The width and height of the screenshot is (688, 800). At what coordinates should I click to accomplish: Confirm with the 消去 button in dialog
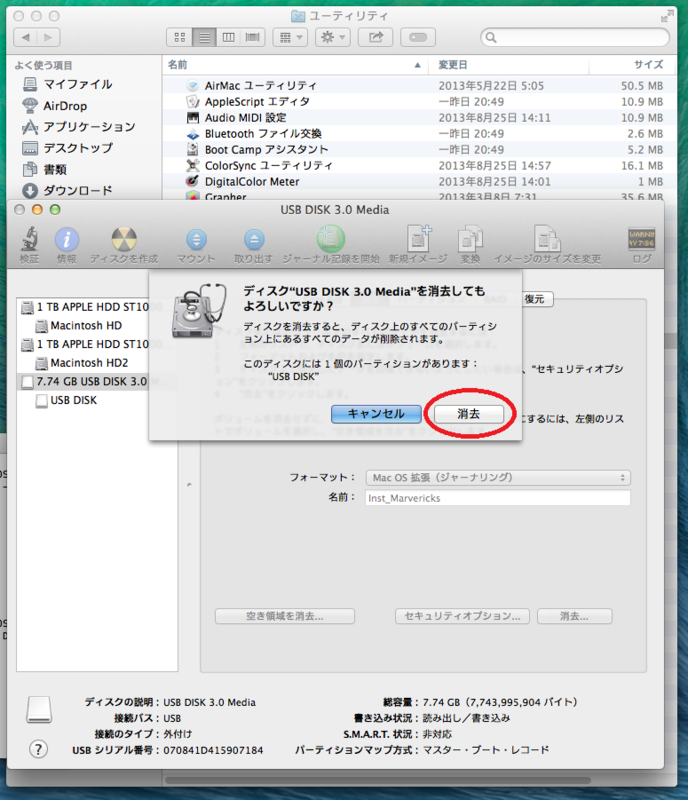(x=469, y=414)
